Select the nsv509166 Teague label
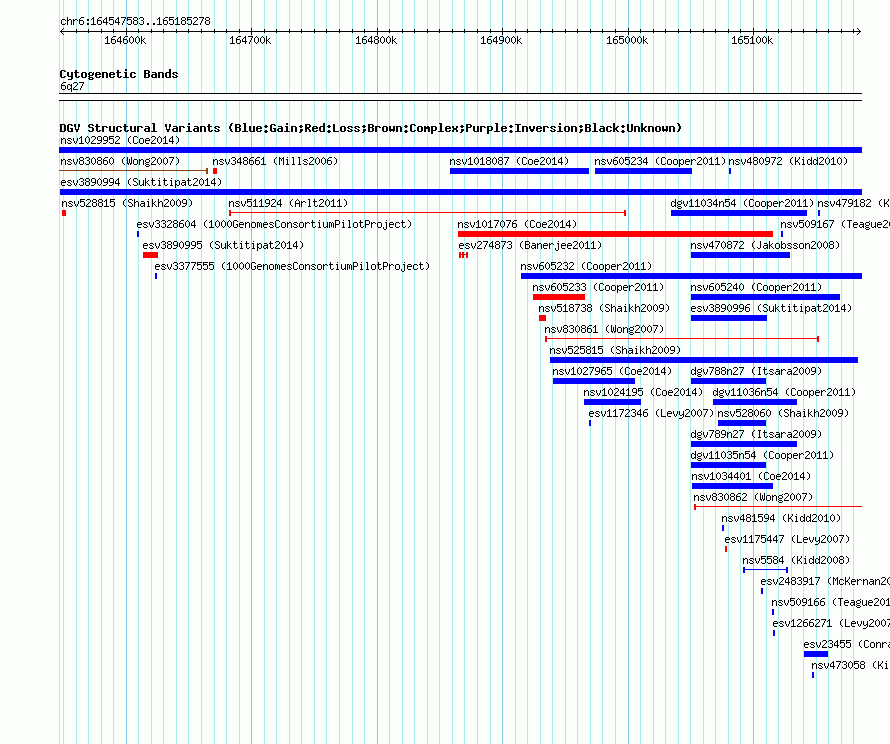The image size is (890, 744). pyautogui.click(x=830, y=602)
